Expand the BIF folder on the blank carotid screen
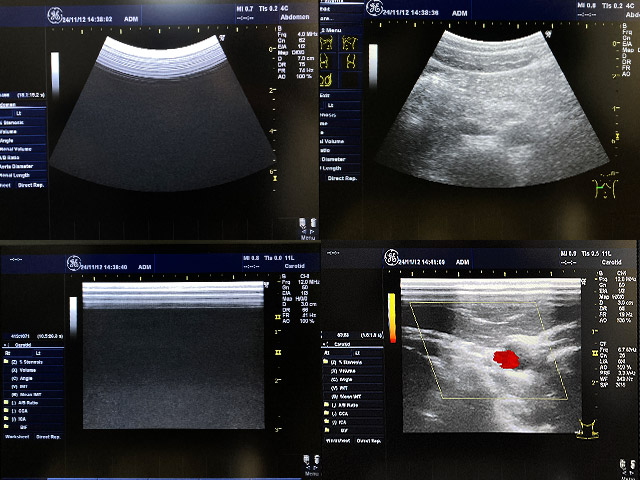The image size is (640, 480). [x=6, y=427]
